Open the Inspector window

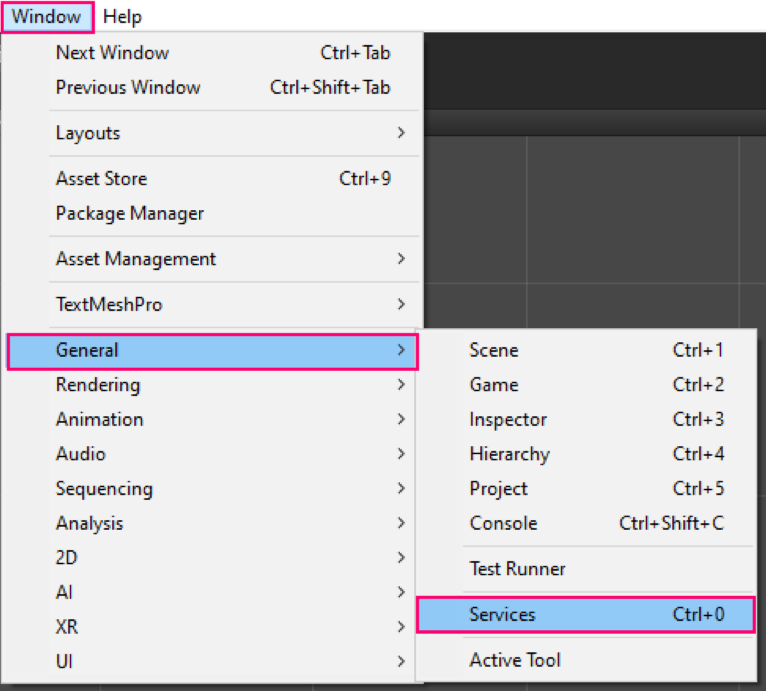(586, 420)
